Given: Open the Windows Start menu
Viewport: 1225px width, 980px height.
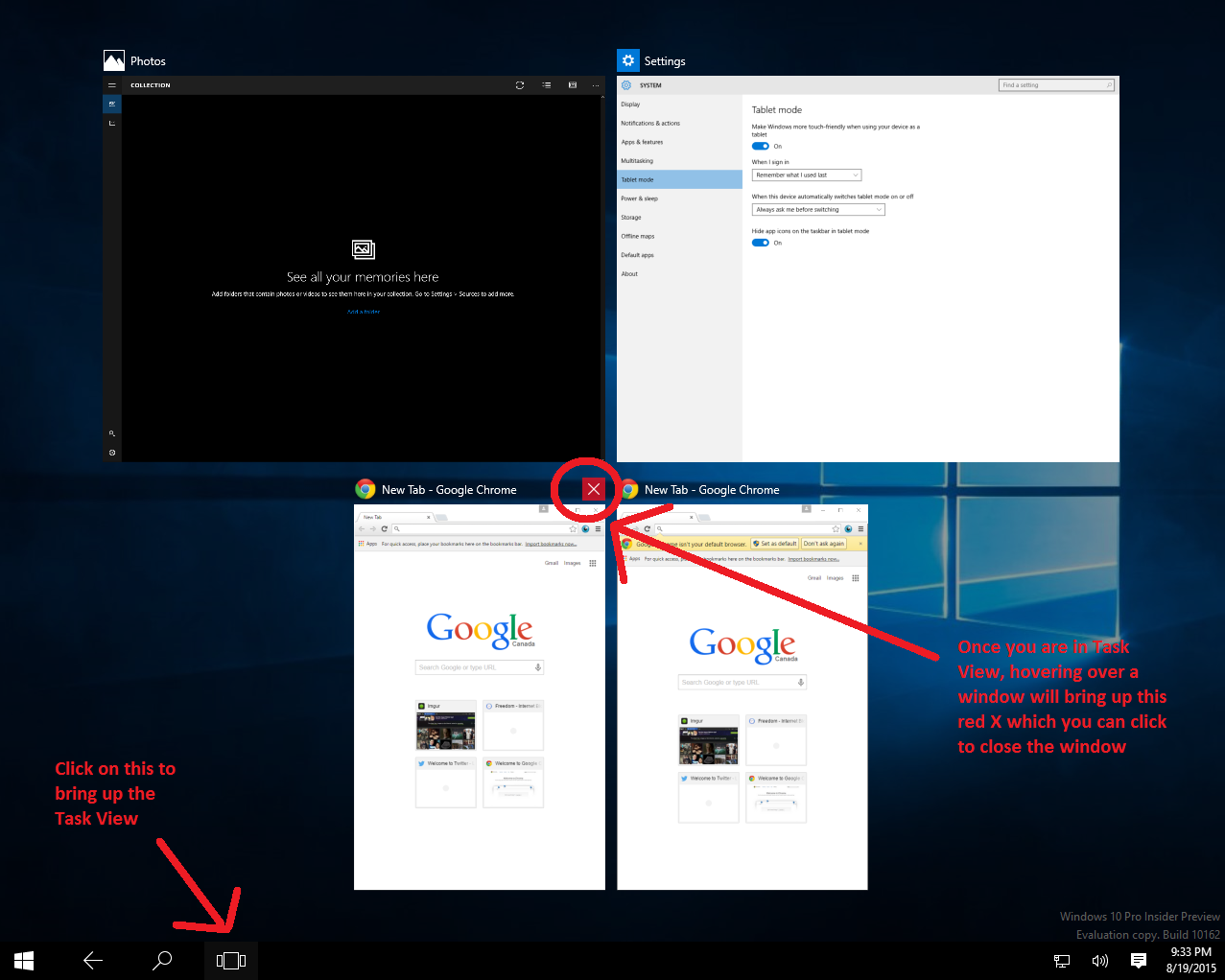Looking at the screenshot, I should (24, 960).
